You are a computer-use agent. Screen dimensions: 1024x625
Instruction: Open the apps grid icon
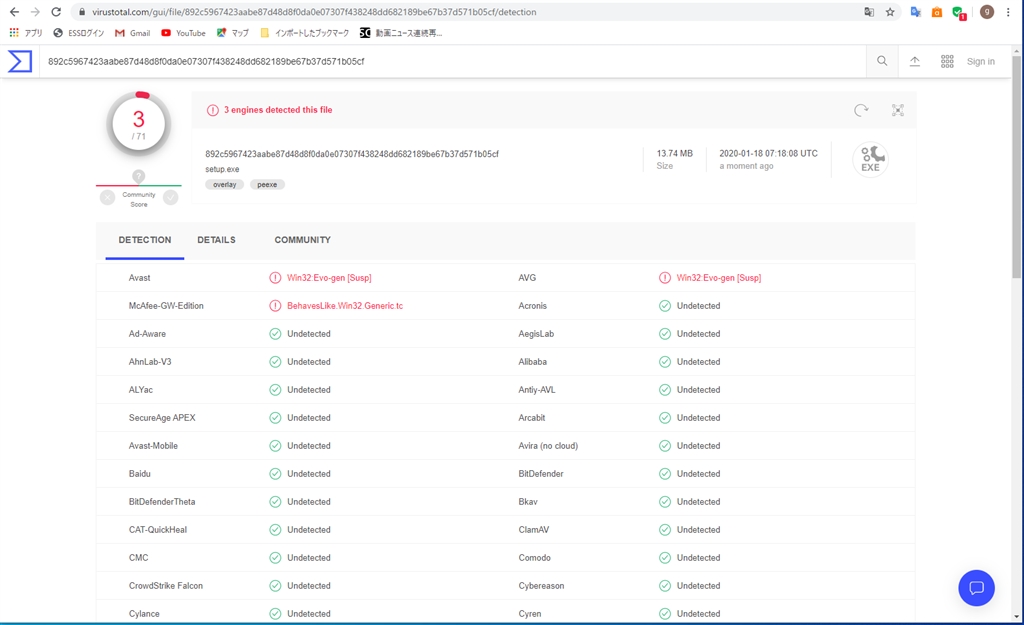click(947, 61)
